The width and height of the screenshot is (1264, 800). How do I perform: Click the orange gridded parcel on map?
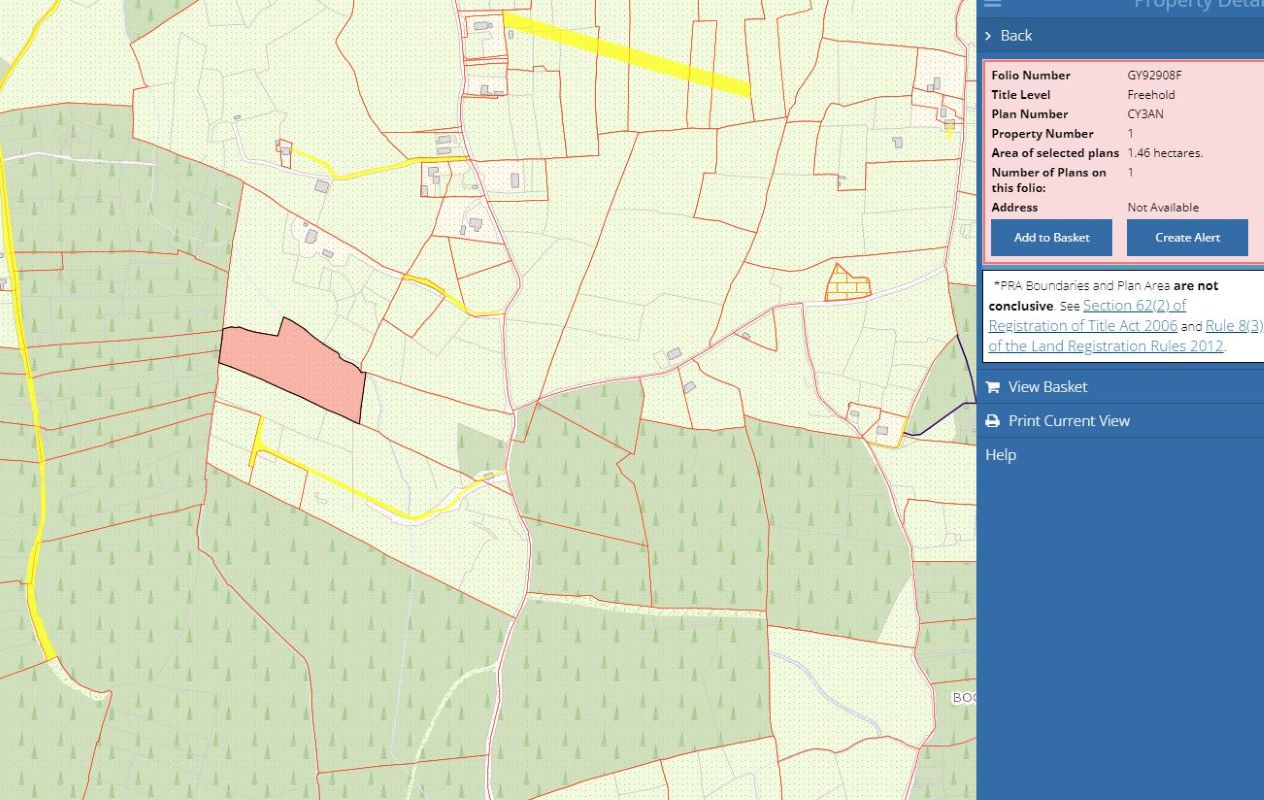[847, 285]
